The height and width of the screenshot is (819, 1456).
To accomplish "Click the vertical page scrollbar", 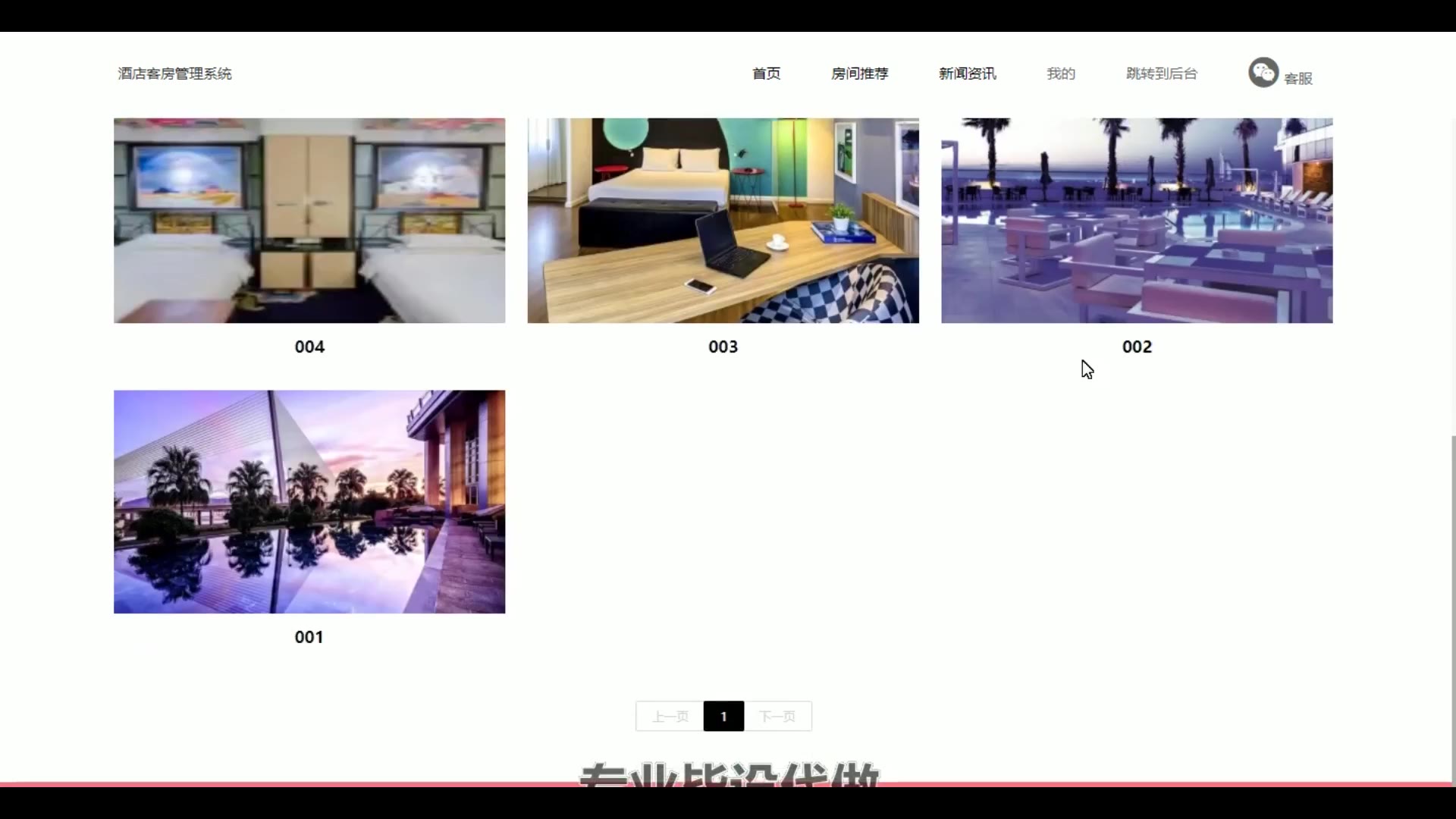I will pyautogui.click(x=1452, y=607).
